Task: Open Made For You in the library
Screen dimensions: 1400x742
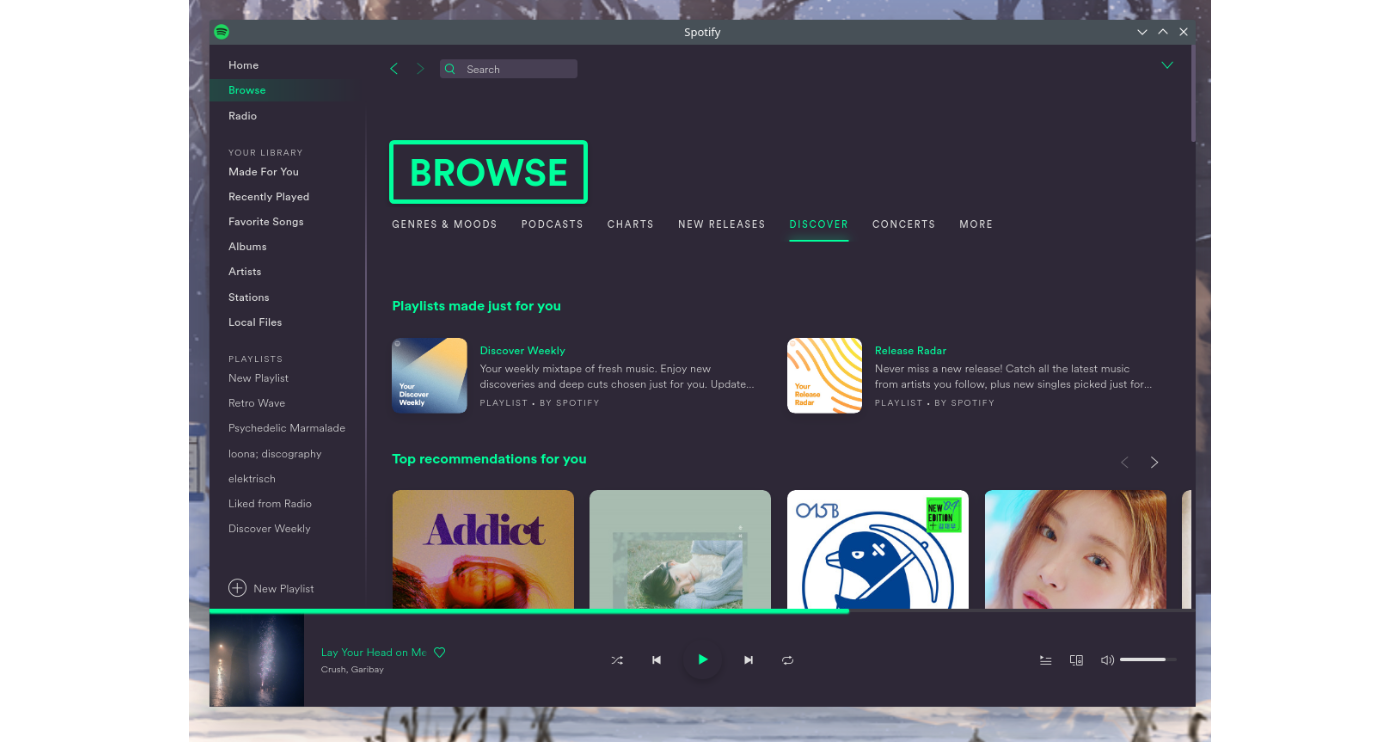Action: coord(263,172)
